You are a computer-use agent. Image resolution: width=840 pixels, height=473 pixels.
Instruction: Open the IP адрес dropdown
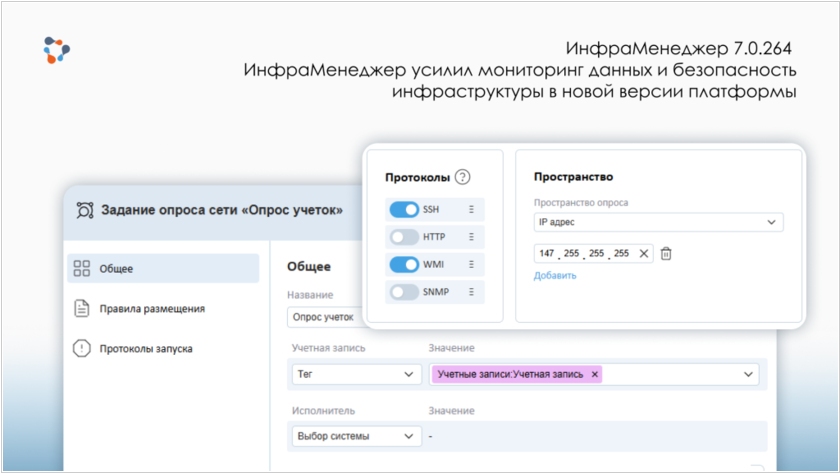(x=658, y=222)
